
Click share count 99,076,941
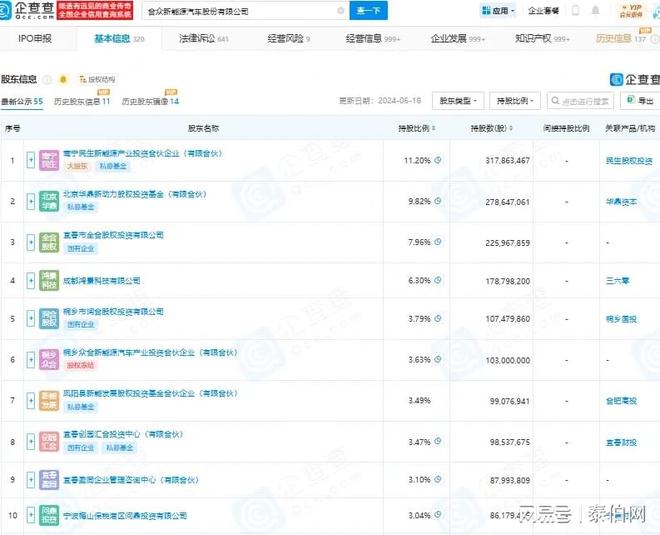[510, 401]
